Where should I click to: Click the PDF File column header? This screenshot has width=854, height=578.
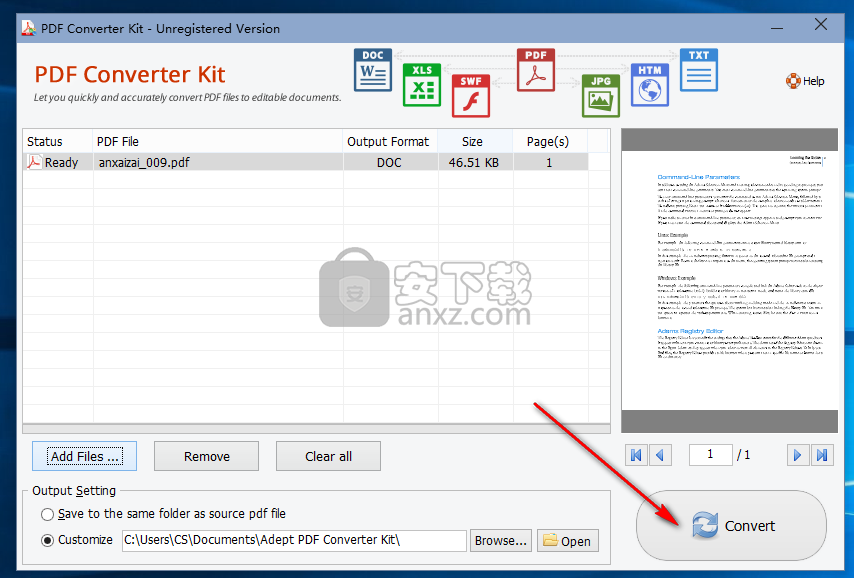[217, 142]
